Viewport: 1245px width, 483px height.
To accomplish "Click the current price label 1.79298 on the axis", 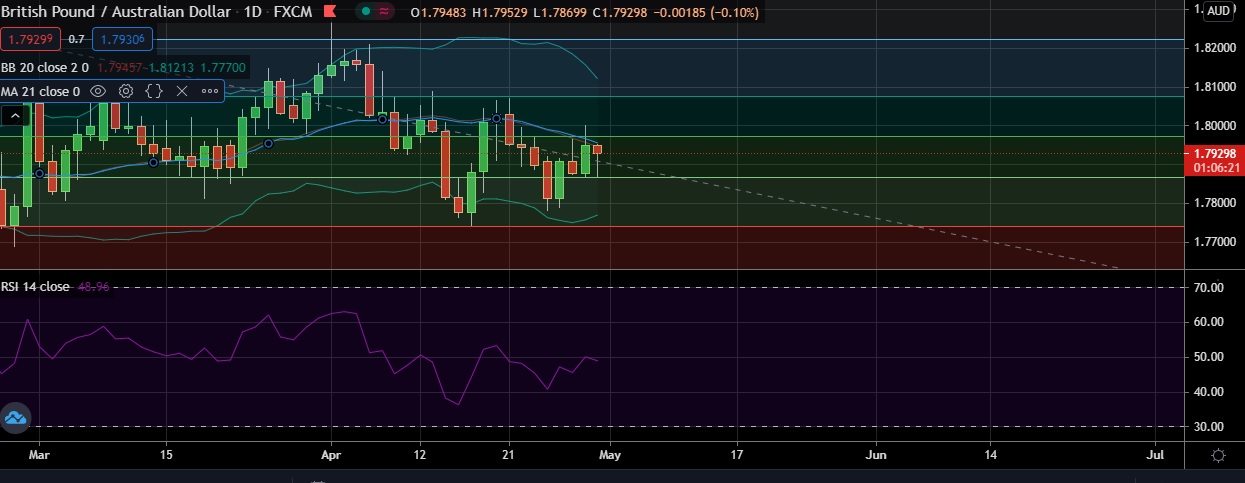I will pyautogui.click(x=1214, y=154).
